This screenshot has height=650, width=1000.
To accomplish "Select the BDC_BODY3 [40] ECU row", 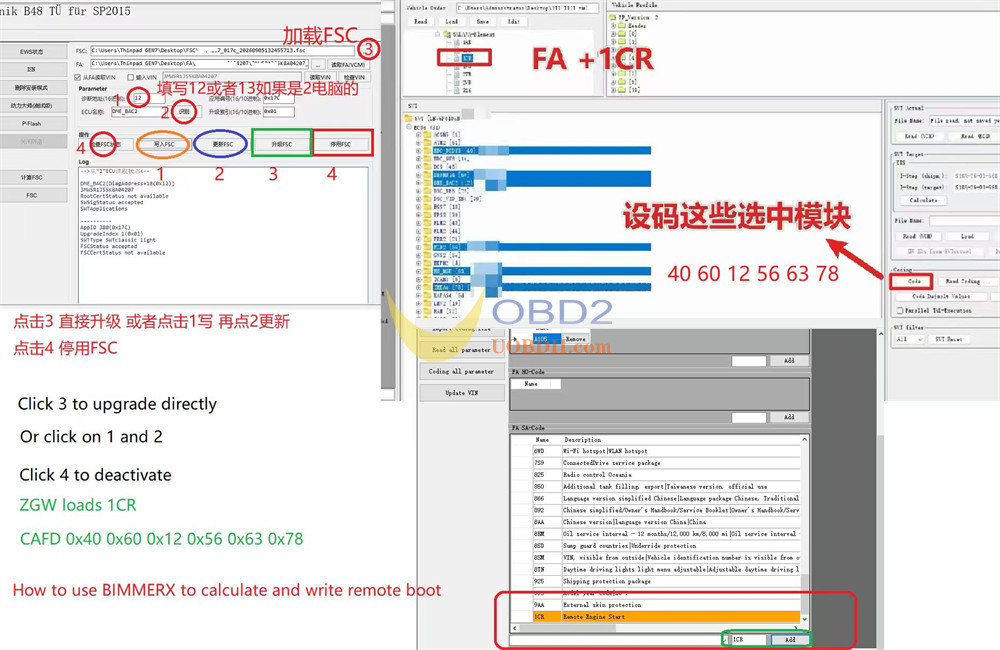I will click(x=541, y=151).
